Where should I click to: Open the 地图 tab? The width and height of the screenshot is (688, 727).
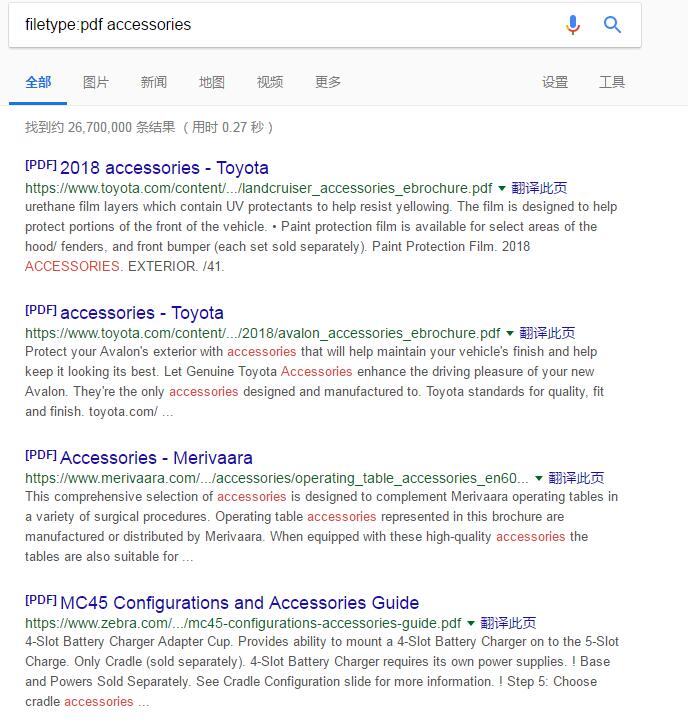pos(212,83)
